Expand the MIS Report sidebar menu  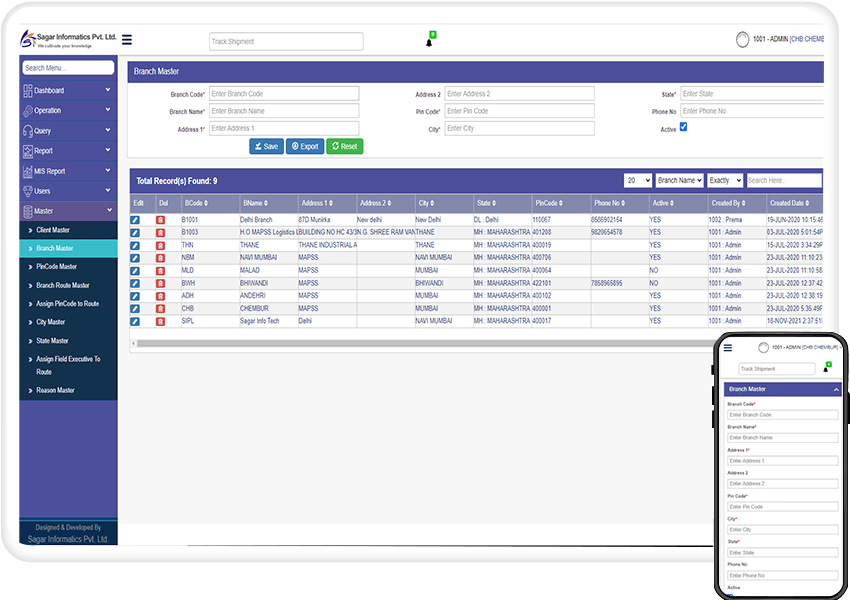(68, 171)
